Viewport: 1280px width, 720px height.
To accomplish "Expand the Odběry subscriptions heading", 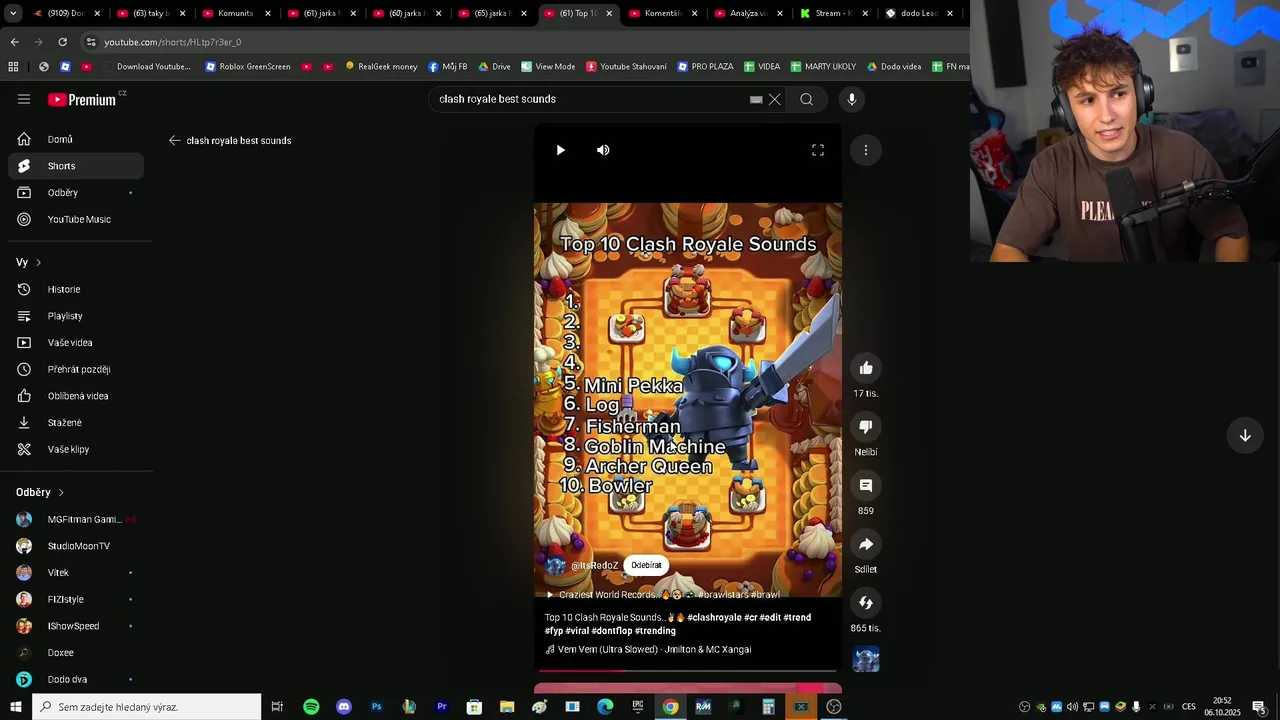I will coord(40,492).
